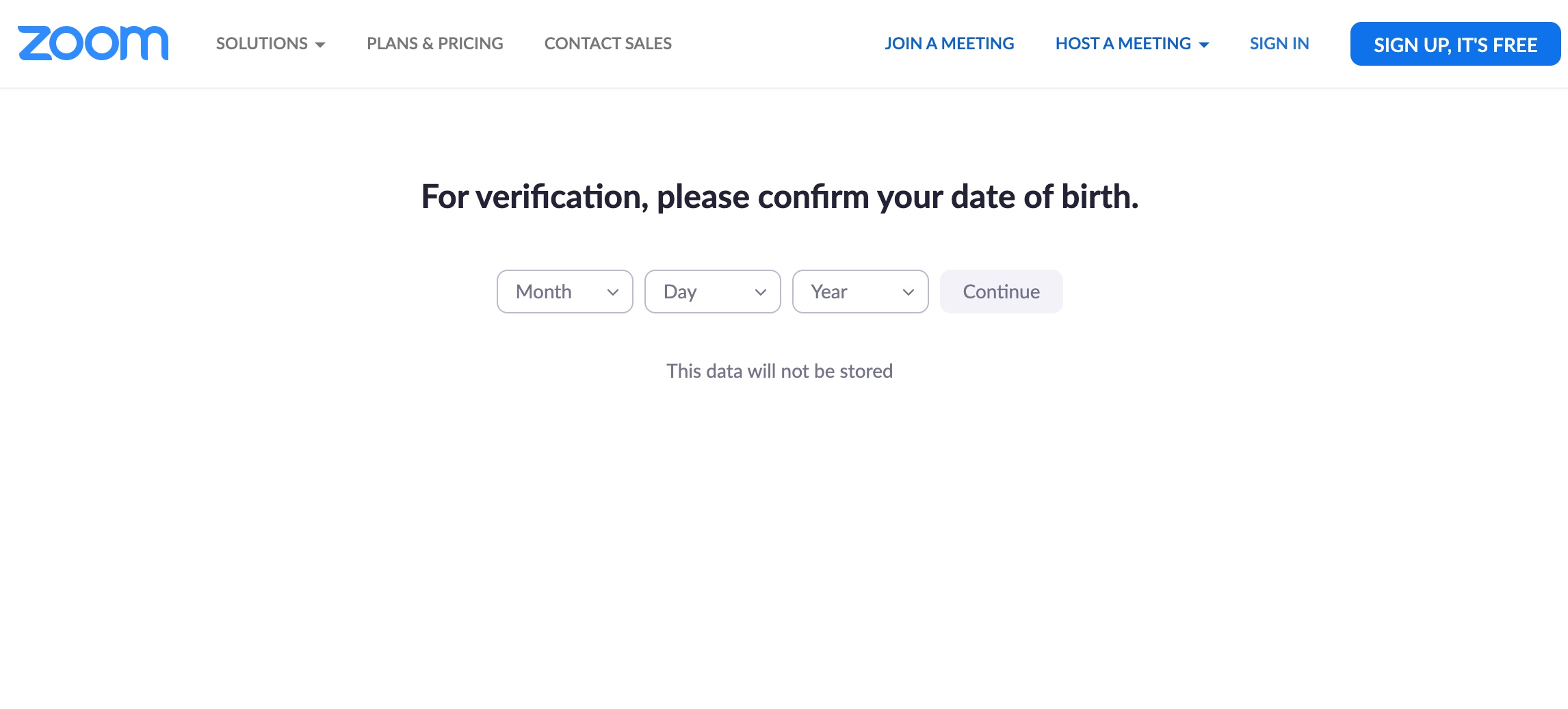
Task: Click the caret arrow beside SOLUTIONS
Action: tap(320, 45)
